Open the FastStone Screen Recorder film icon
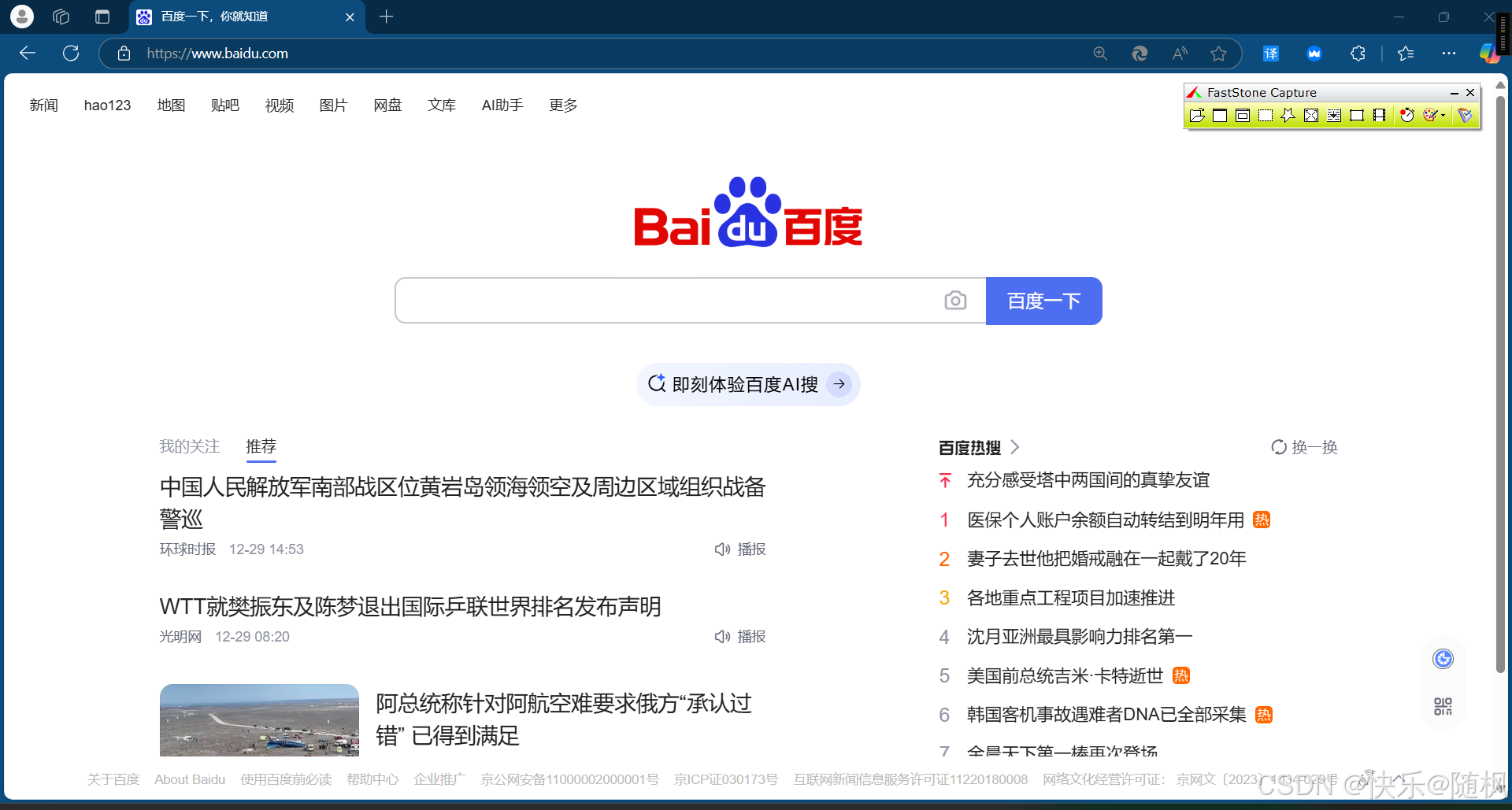1512x810 pixels. (x=1379, y=116)
